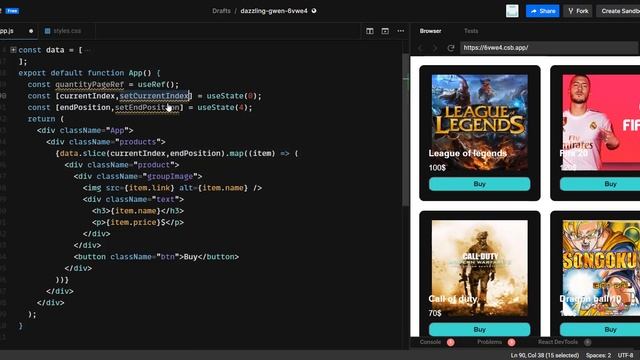Buy the League of Legends product
The image size is (640, 360).
tap(480, 184)
